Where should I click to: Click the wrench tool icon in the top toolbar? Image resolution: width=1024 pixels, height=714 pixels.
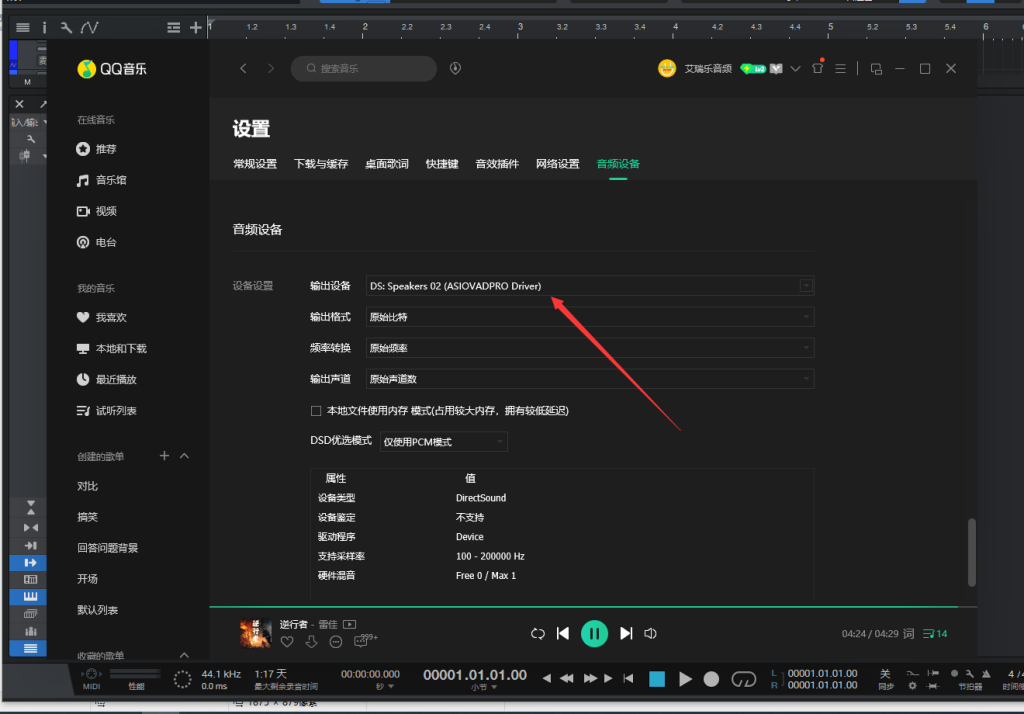[65, 27]
